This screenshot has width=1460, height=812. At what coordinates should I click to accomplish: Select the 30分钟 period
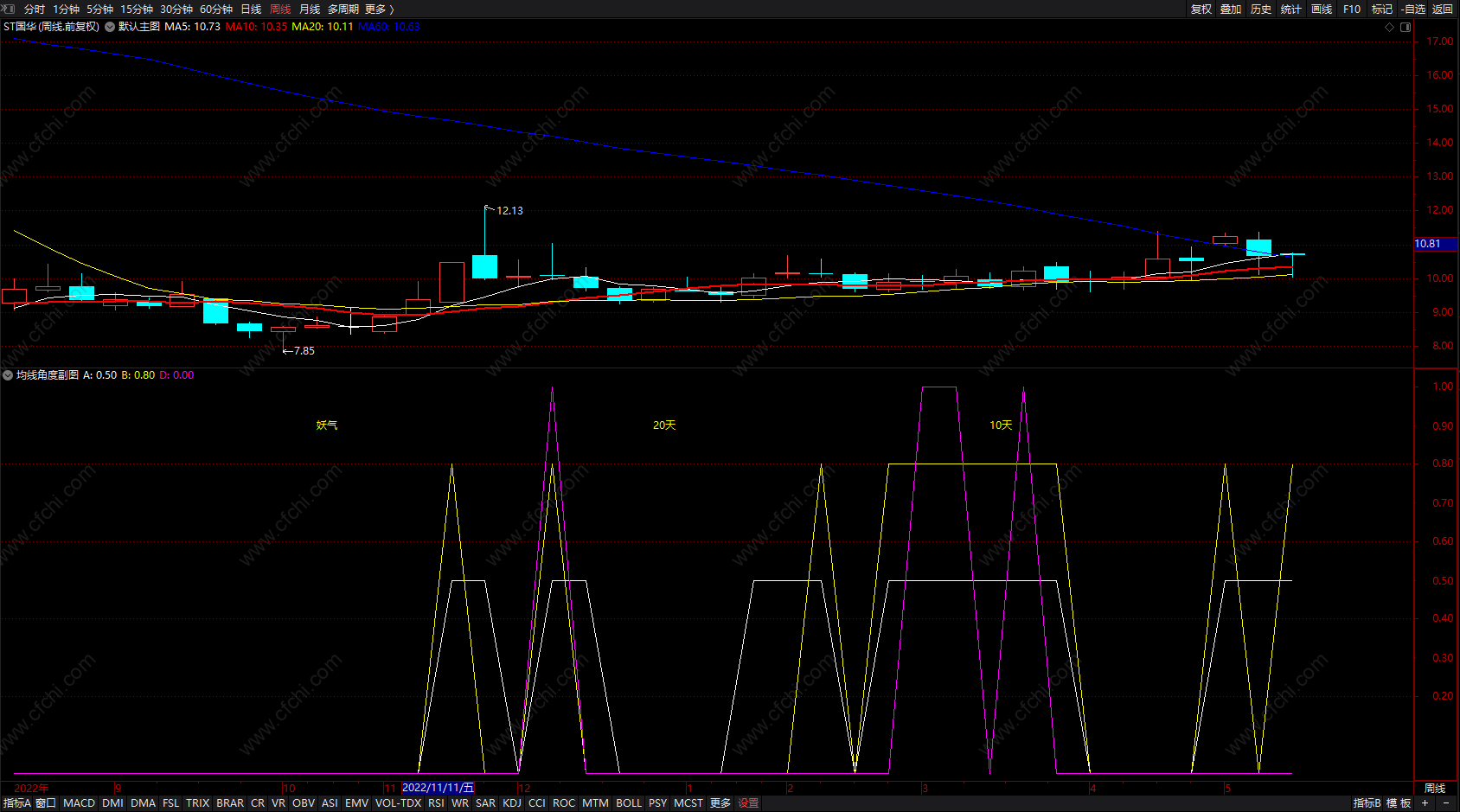point(176,10)
